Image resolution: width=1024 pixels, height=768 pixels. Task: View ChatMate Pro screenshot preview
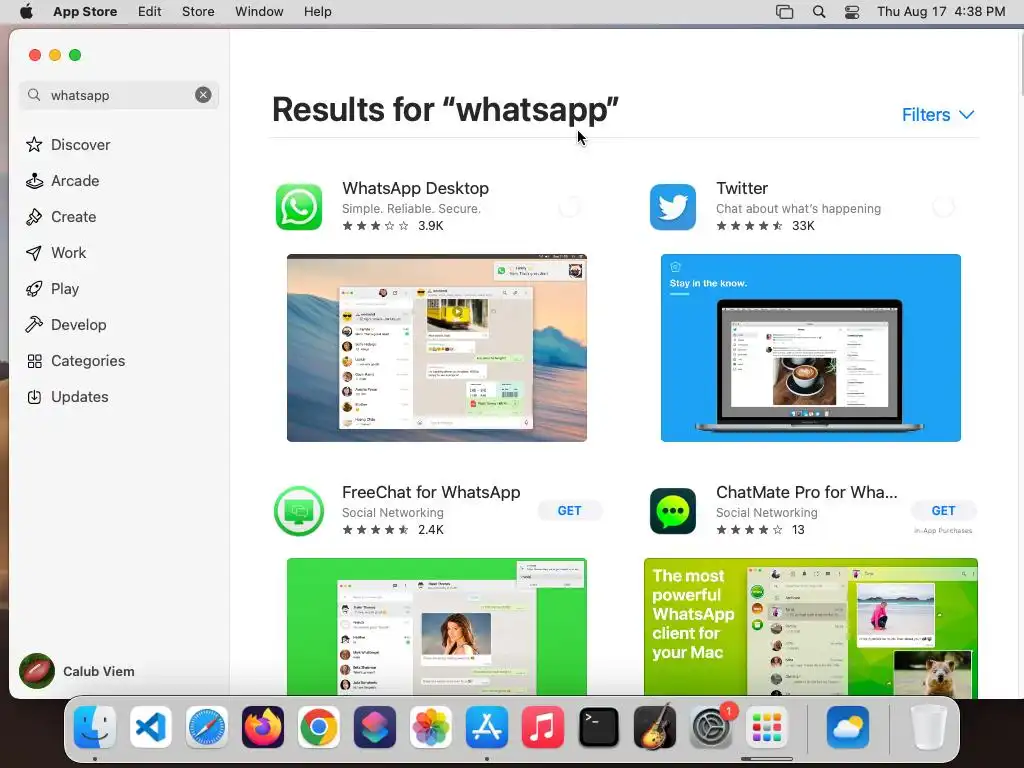click(810, 626)
